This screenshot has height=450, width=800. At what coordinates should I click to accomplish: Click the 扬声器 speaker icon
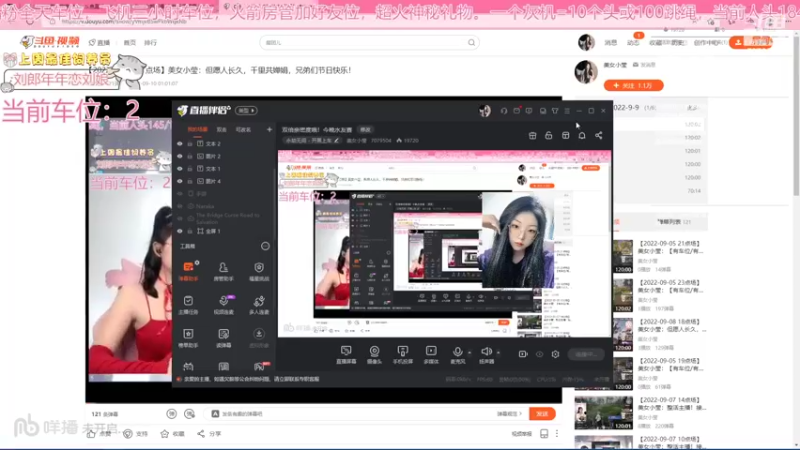(486, 352)
